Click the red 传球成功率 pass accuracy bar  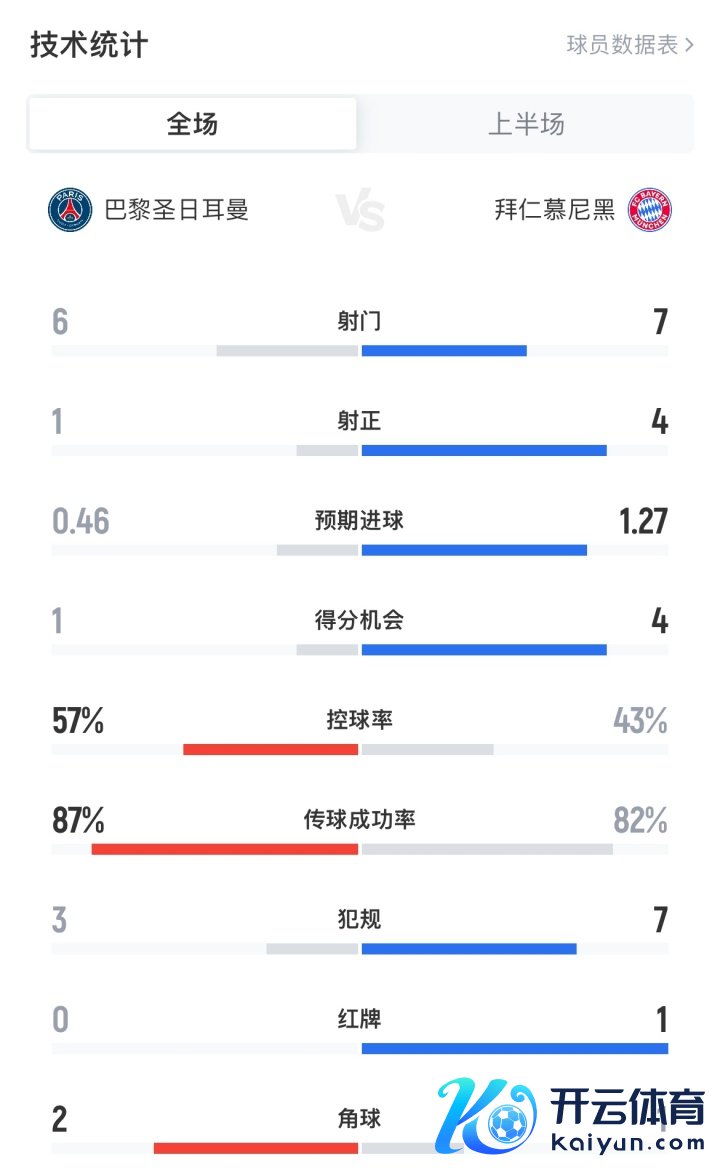(224, 849)
